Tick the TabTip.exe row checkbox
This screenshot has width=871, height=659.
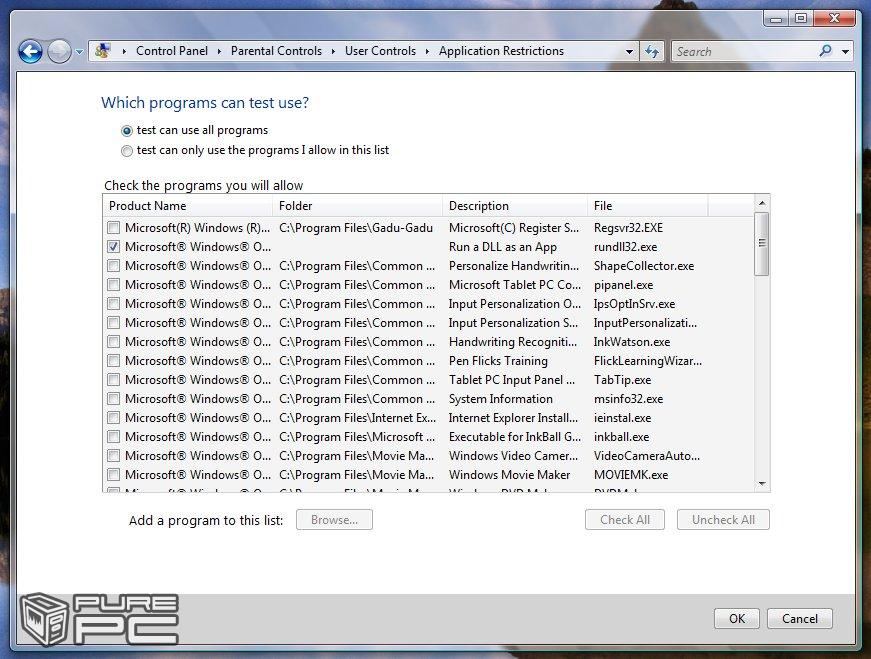pos(113,380)
